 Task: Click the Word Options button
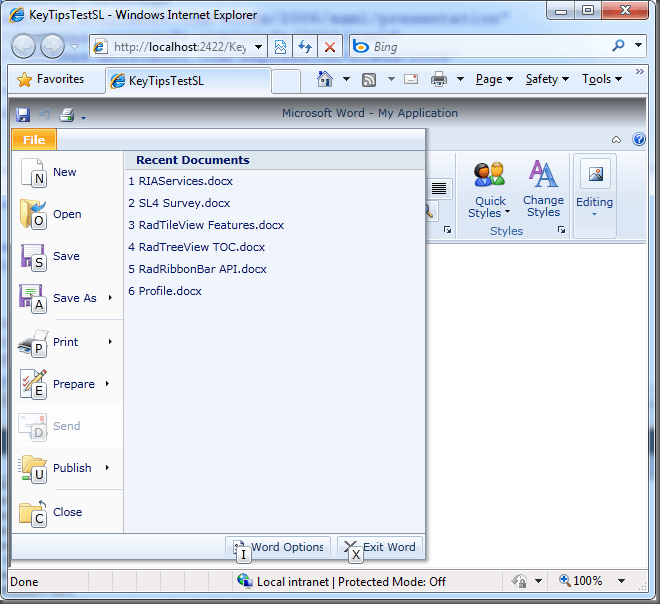[x=278, y=547]
